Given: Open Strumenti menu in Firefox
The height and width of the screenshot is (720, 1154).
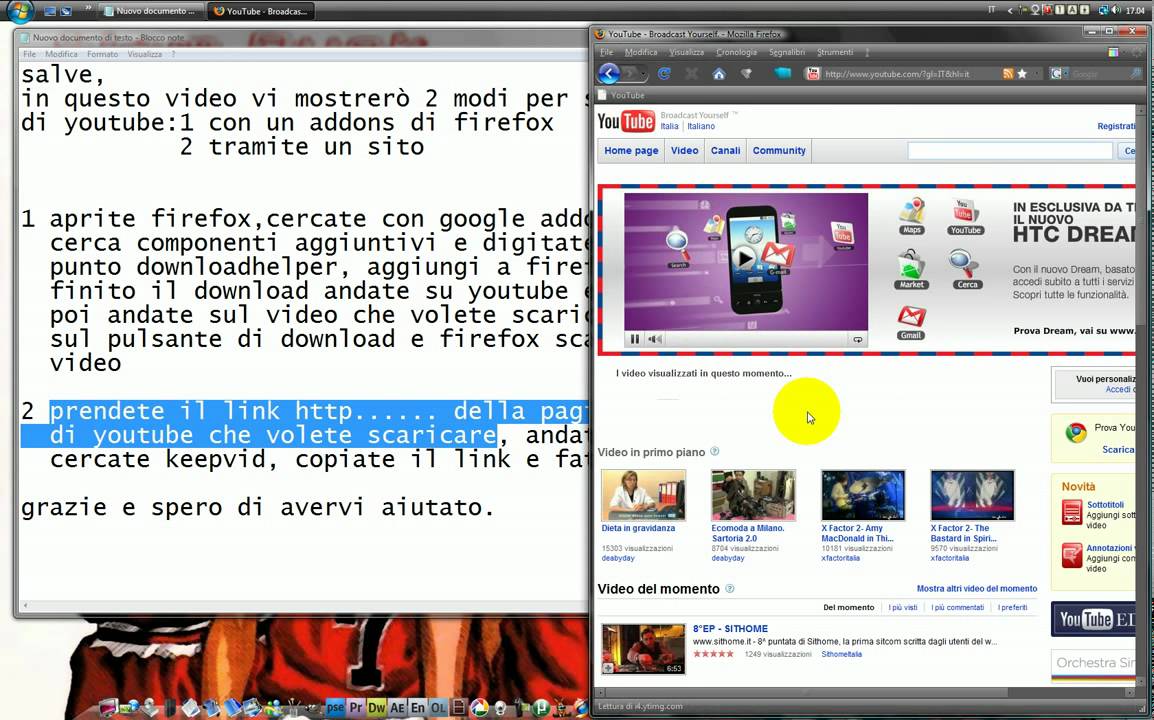Looking at the screenshot, I should (x=835, y=52).
